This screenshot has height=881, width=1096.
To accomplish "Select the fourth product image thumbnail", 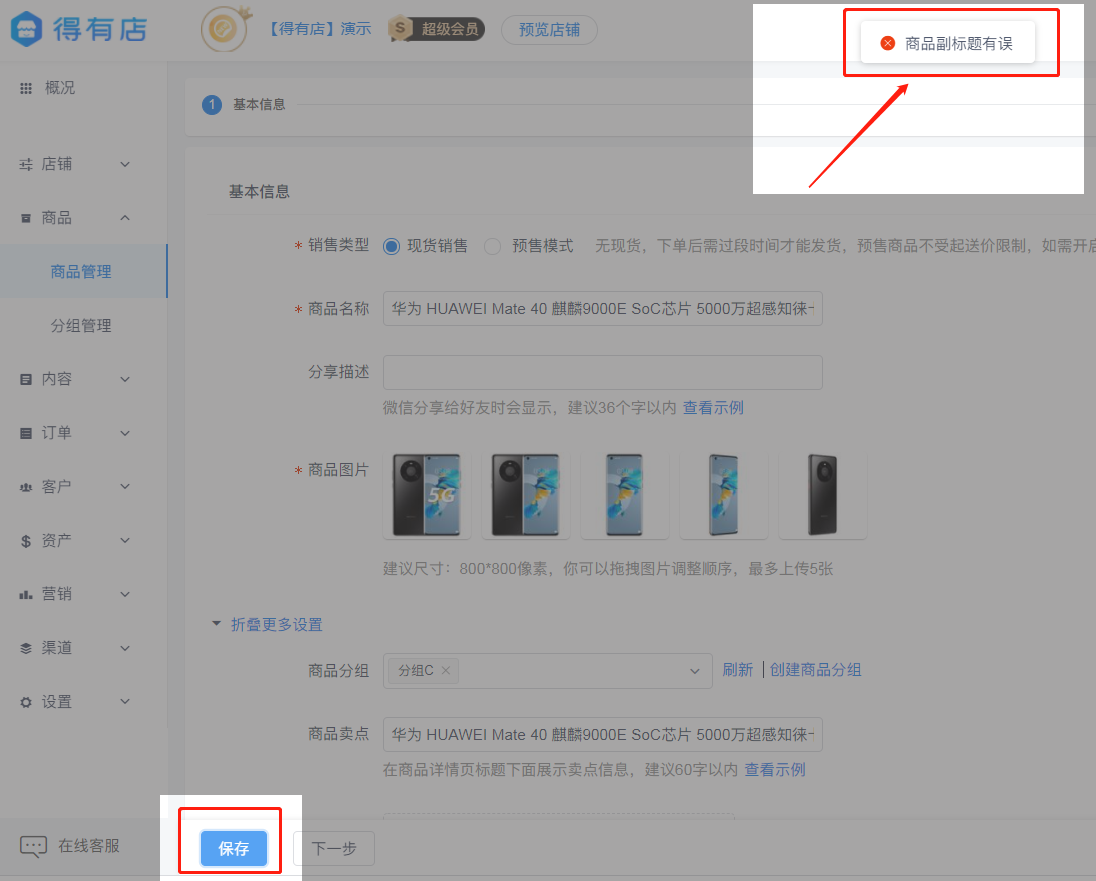I will pyautogui.click(x=723, y=495).
